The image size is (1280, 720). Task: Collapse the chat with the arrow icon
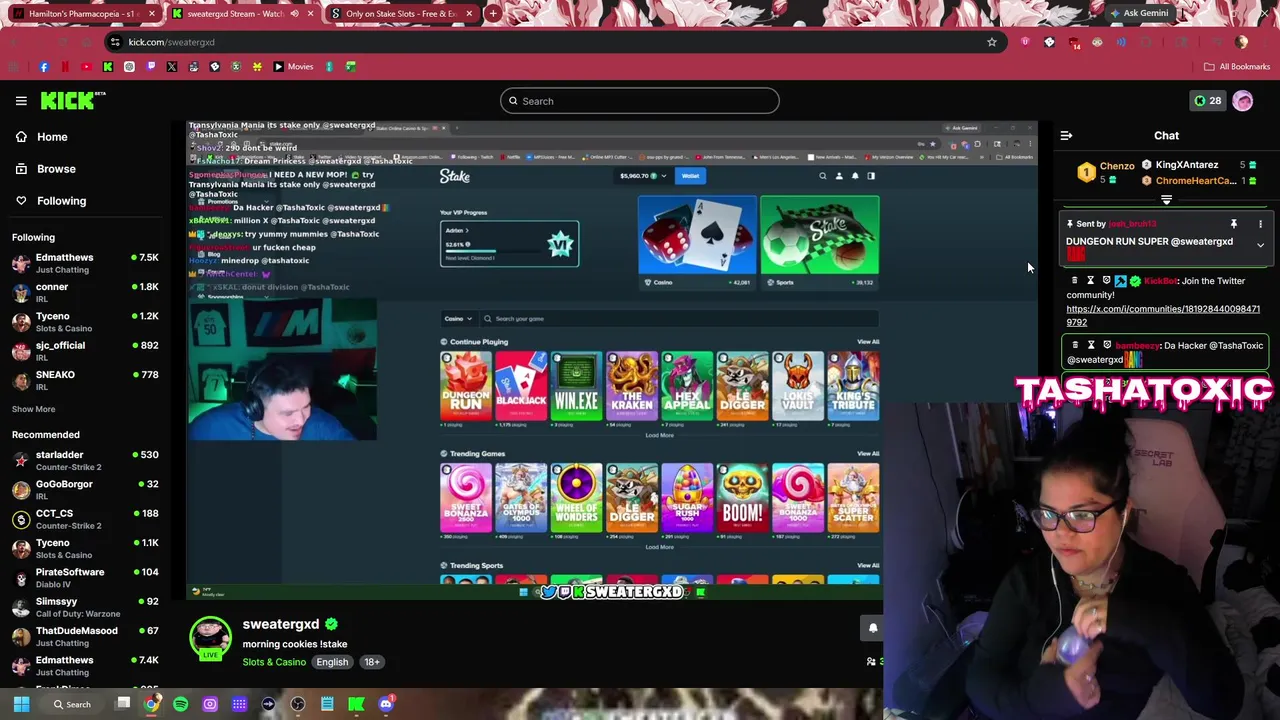click(1066, 136)
